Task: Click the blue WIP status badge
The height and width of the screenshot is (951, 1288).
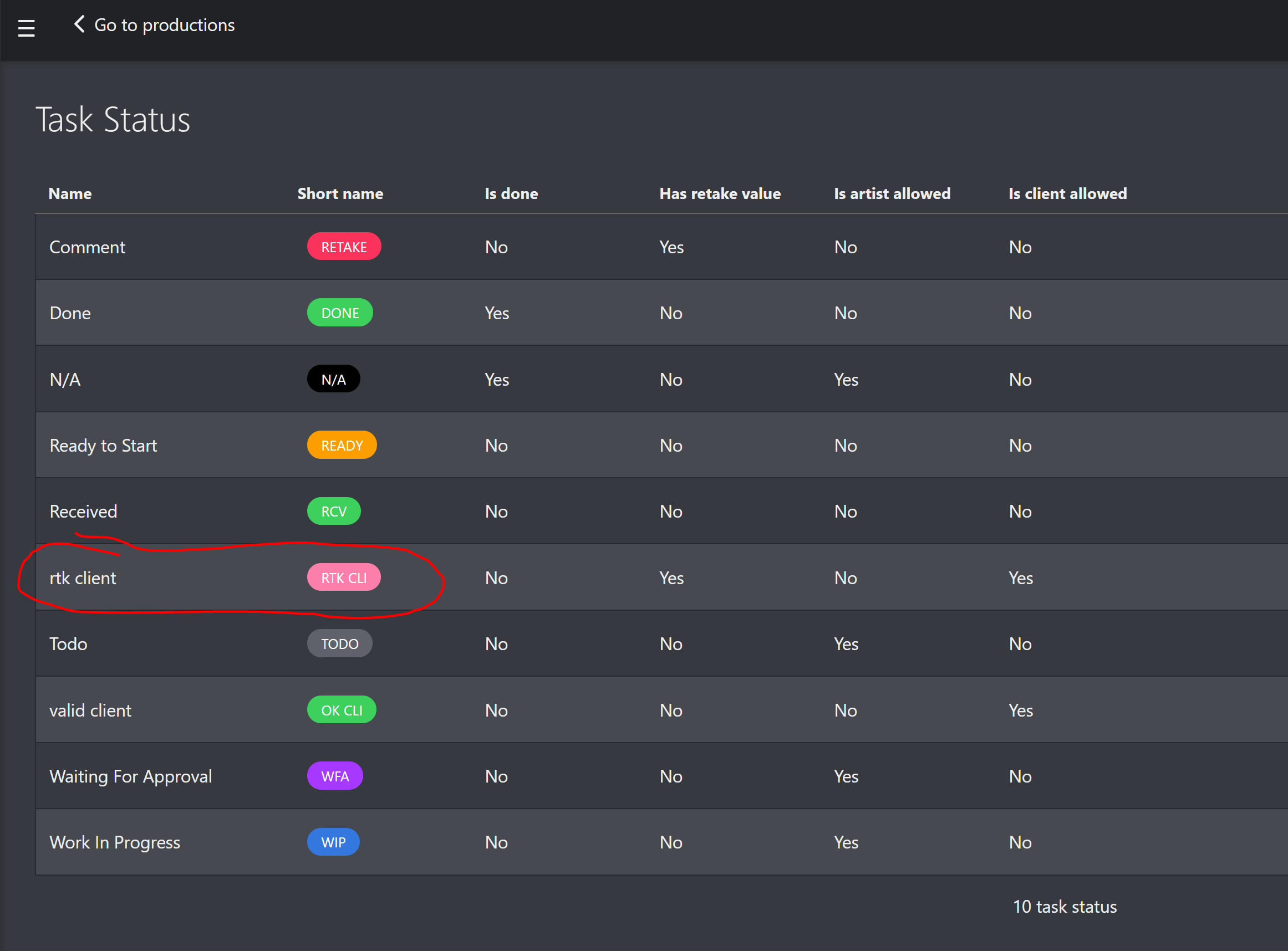Action: tap(333, 842)
